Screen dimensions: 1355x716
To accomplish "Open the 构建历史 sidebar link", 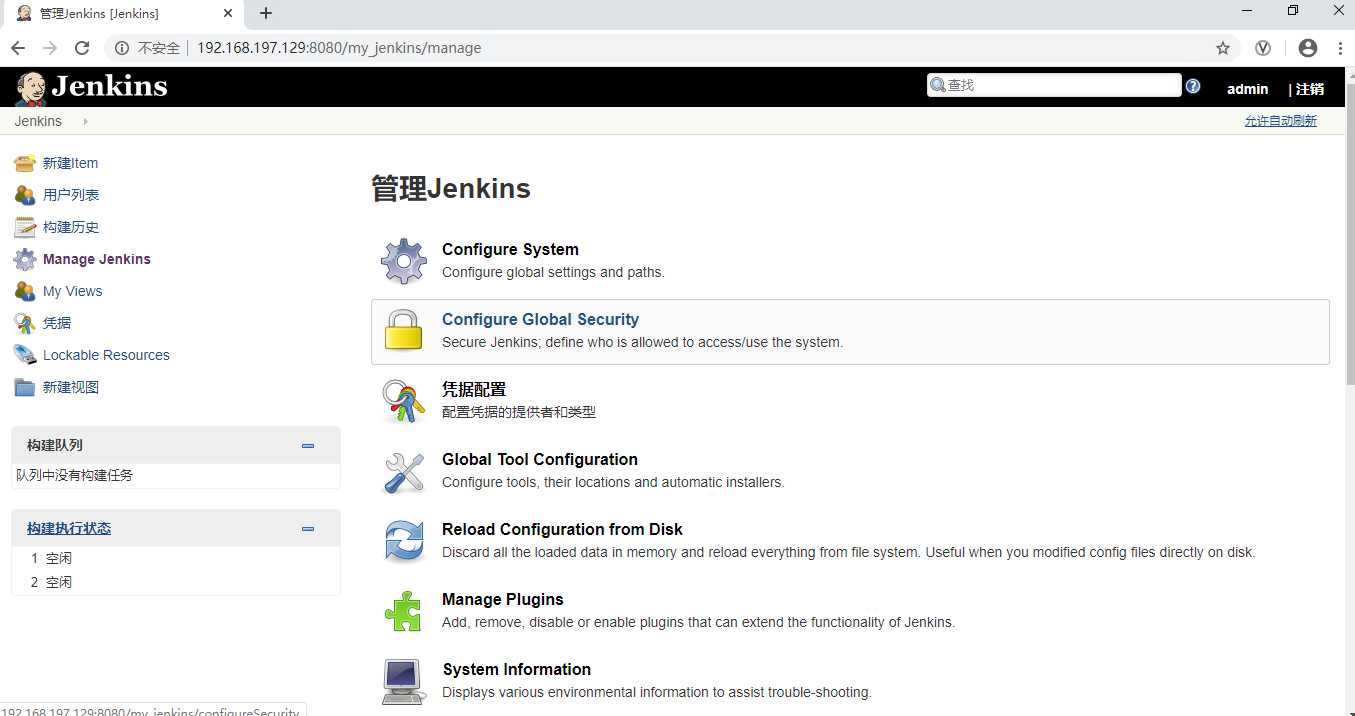I will click(x=71, y=227).
